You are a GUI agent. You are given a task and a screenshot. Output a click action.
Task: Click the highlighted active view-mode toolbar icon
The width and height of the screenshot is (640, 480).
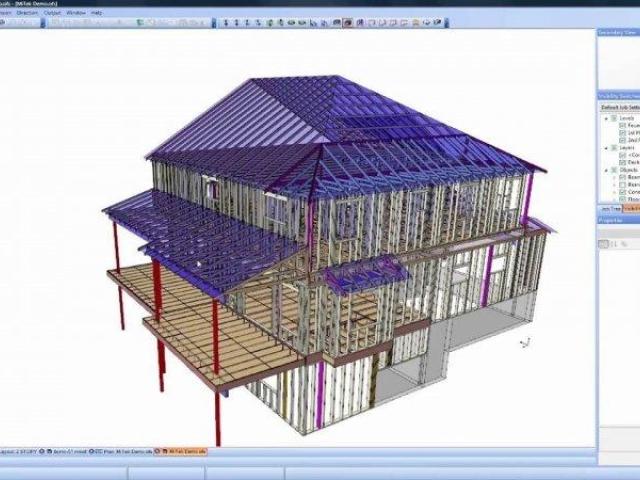tap(348, 22)
